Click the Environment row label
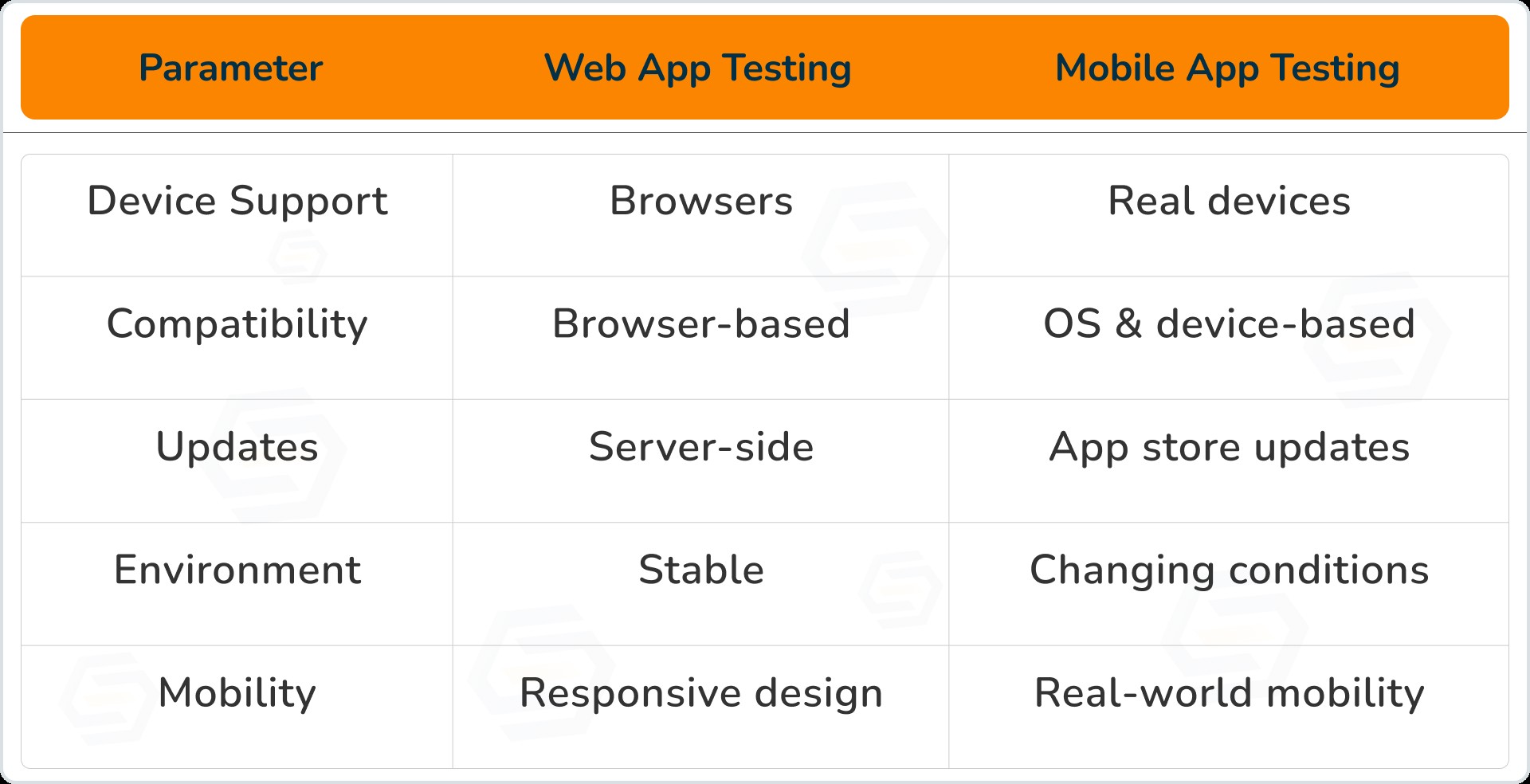1530x784 pixels. tap(237, 570)
